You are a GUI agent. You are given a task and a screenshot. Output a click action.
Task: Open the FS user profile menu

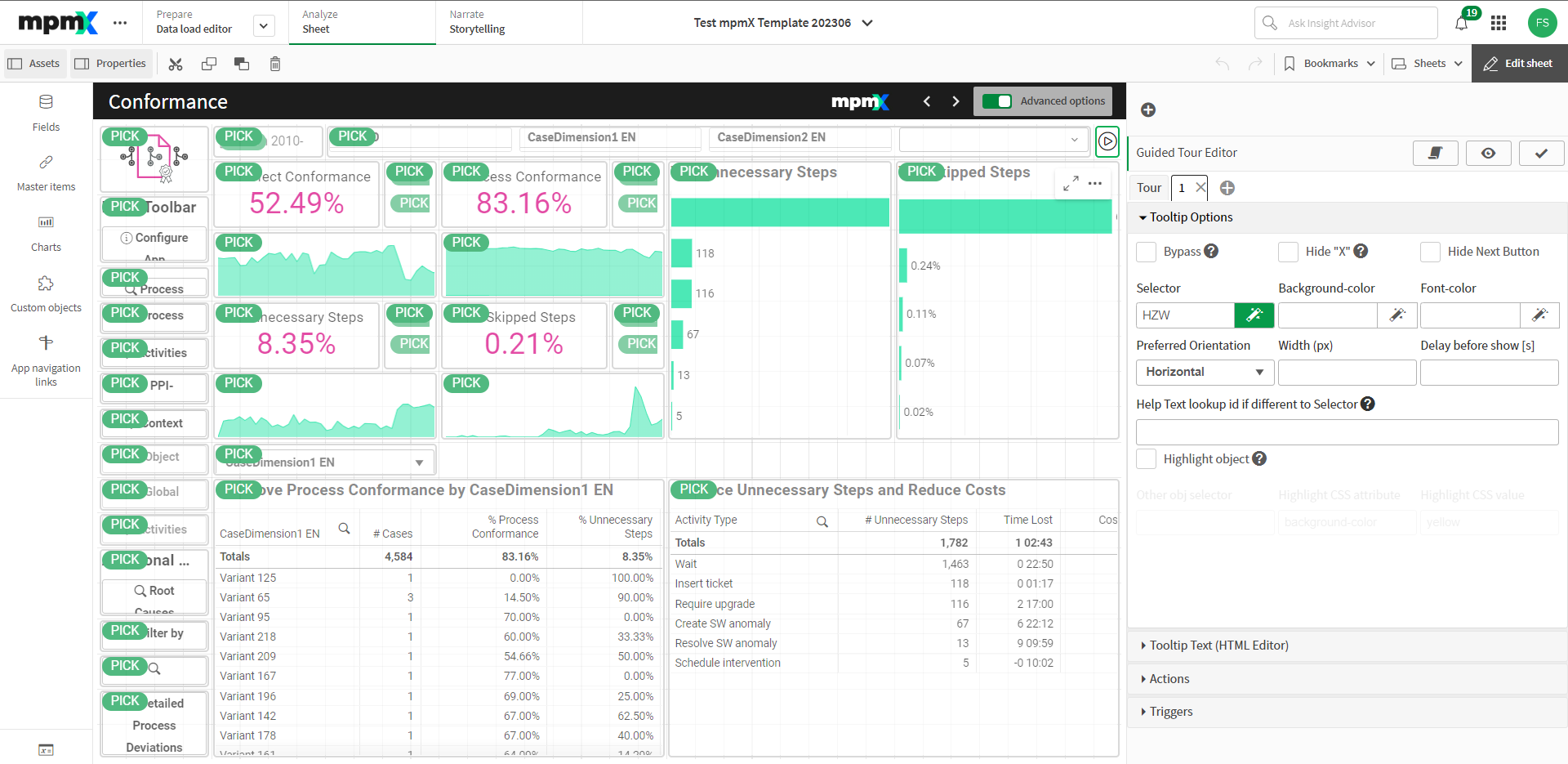1542,23
